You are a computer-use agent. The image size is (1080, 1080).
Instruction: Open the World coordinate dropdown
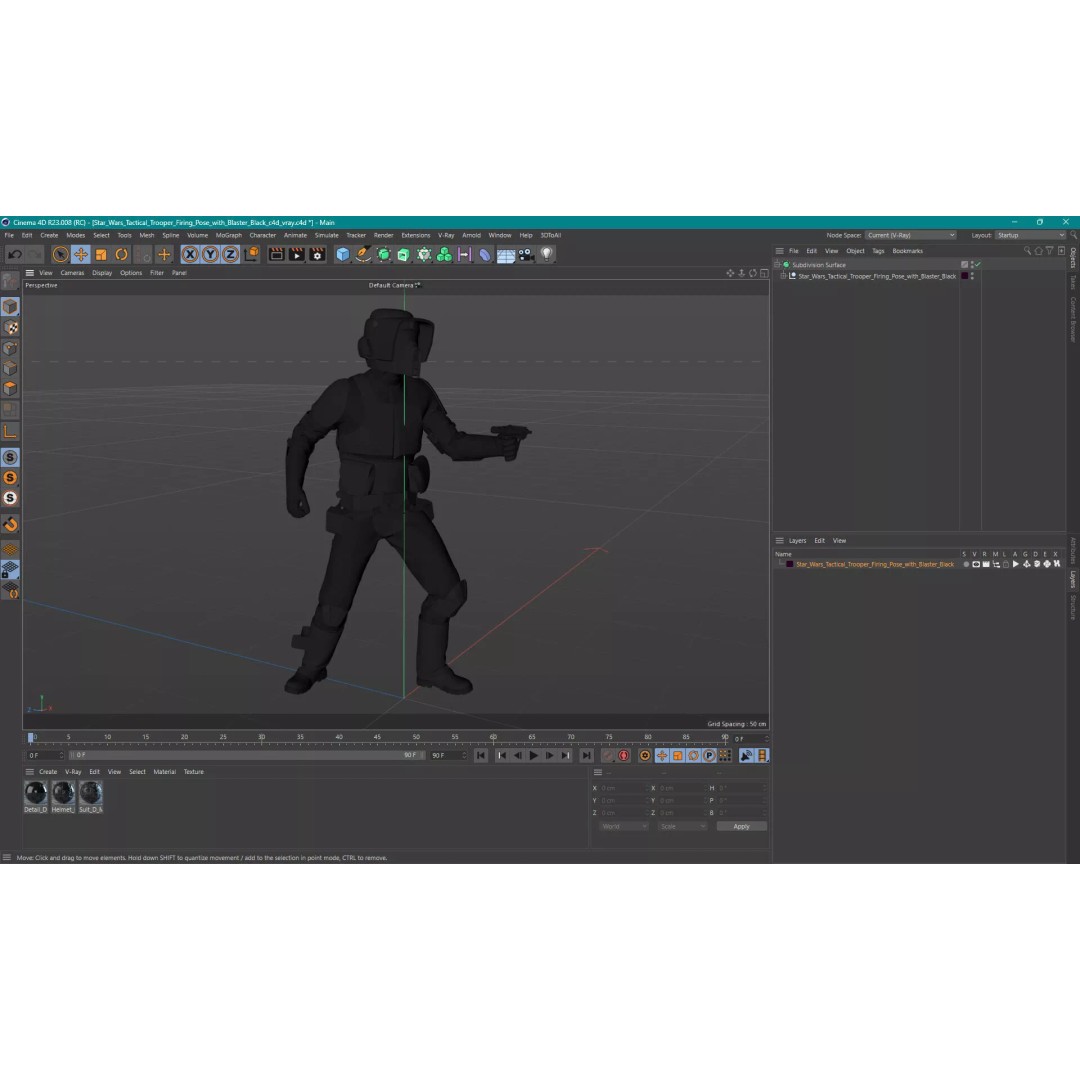(623, 827)
